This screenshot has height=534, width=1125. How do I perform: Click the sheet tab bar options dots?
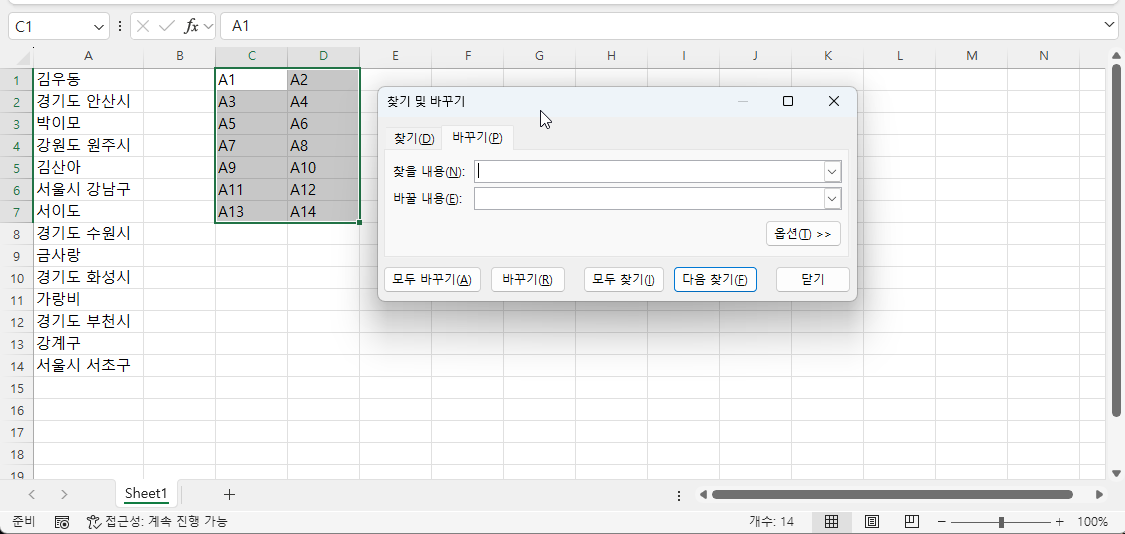[679, 495]
